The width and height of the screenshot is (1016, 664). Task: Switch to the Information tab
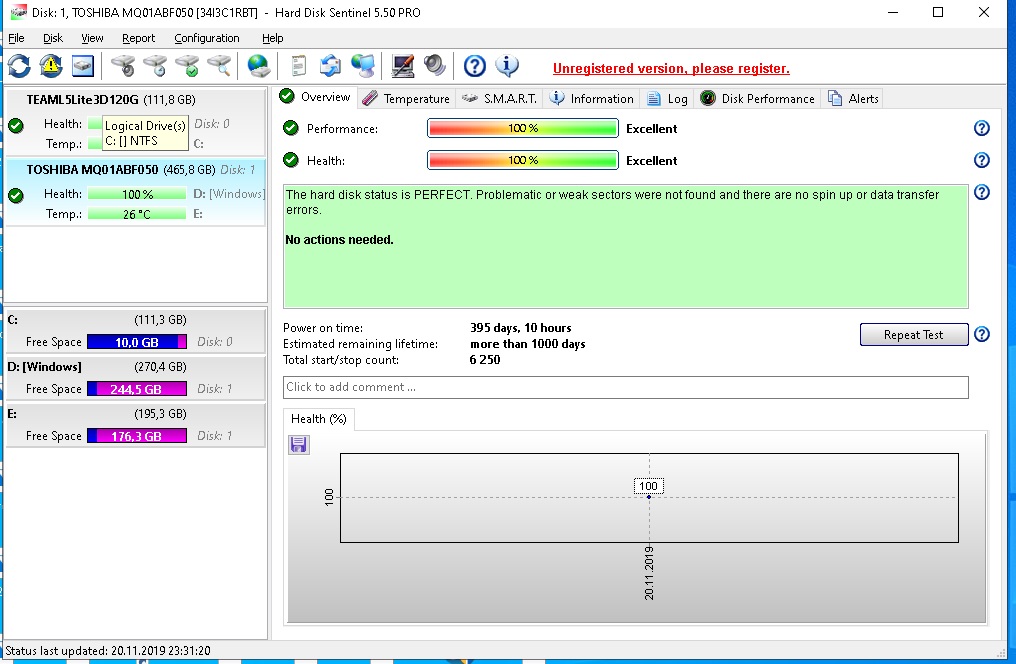[592, 98]
